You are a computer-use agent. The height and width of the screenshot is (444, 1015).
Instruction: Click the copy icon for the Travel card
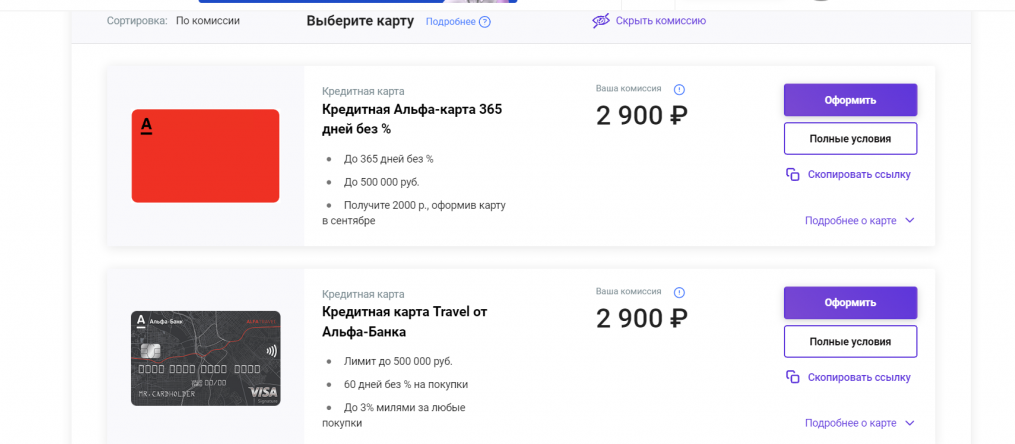(x=793, y=377)
